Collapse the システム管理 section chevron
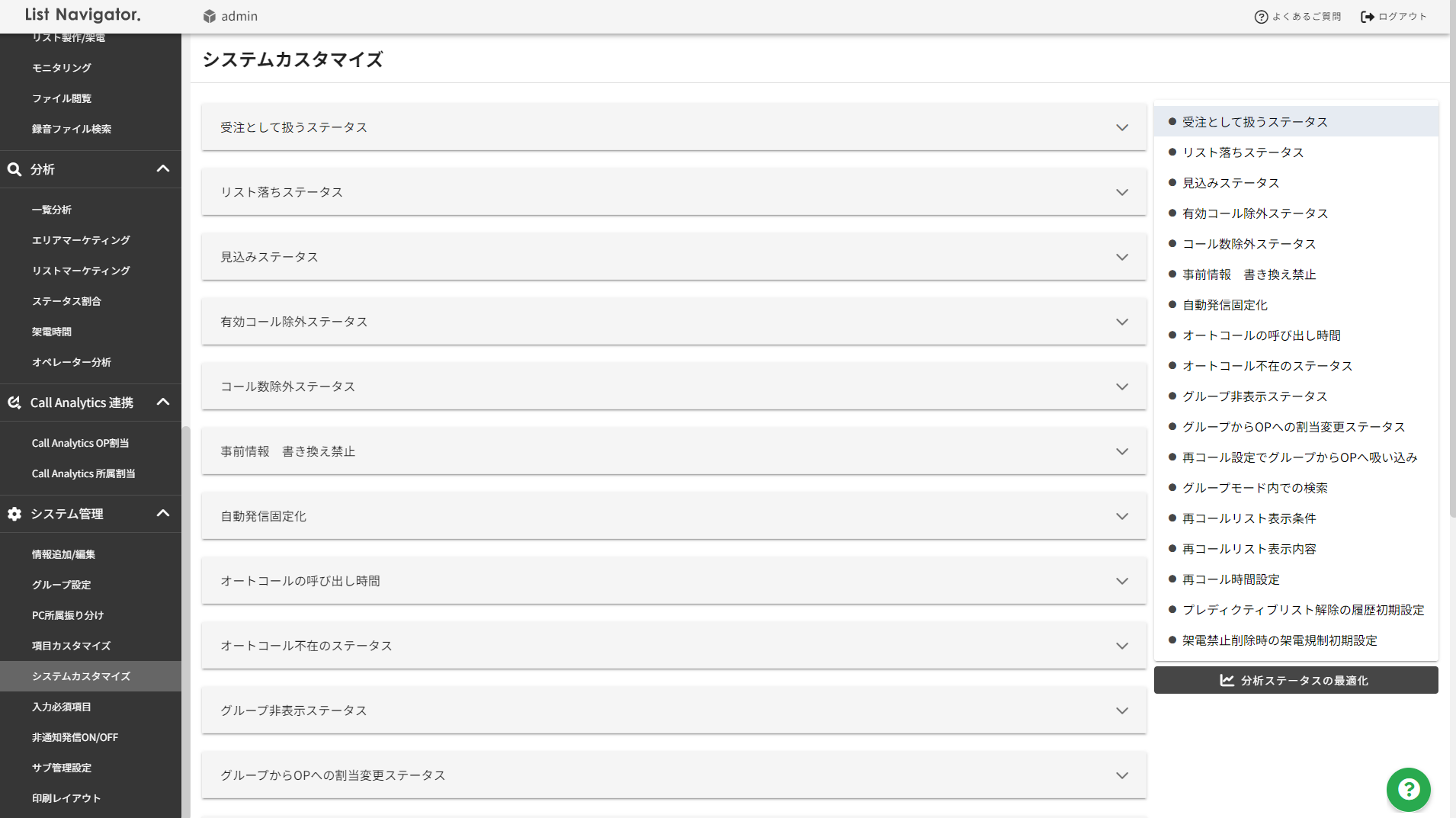 pyautogui.click(x=163, y=513)
